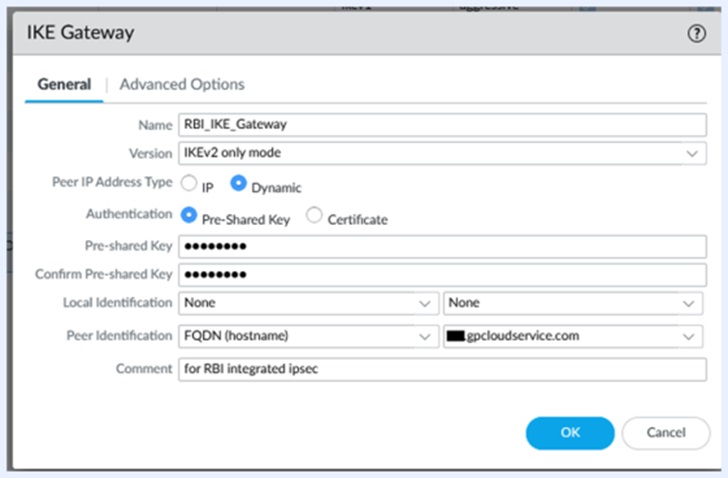This screenshot has width=728, height=478.
Task: Choose Certificate authentication option
Action: (314, 216)
